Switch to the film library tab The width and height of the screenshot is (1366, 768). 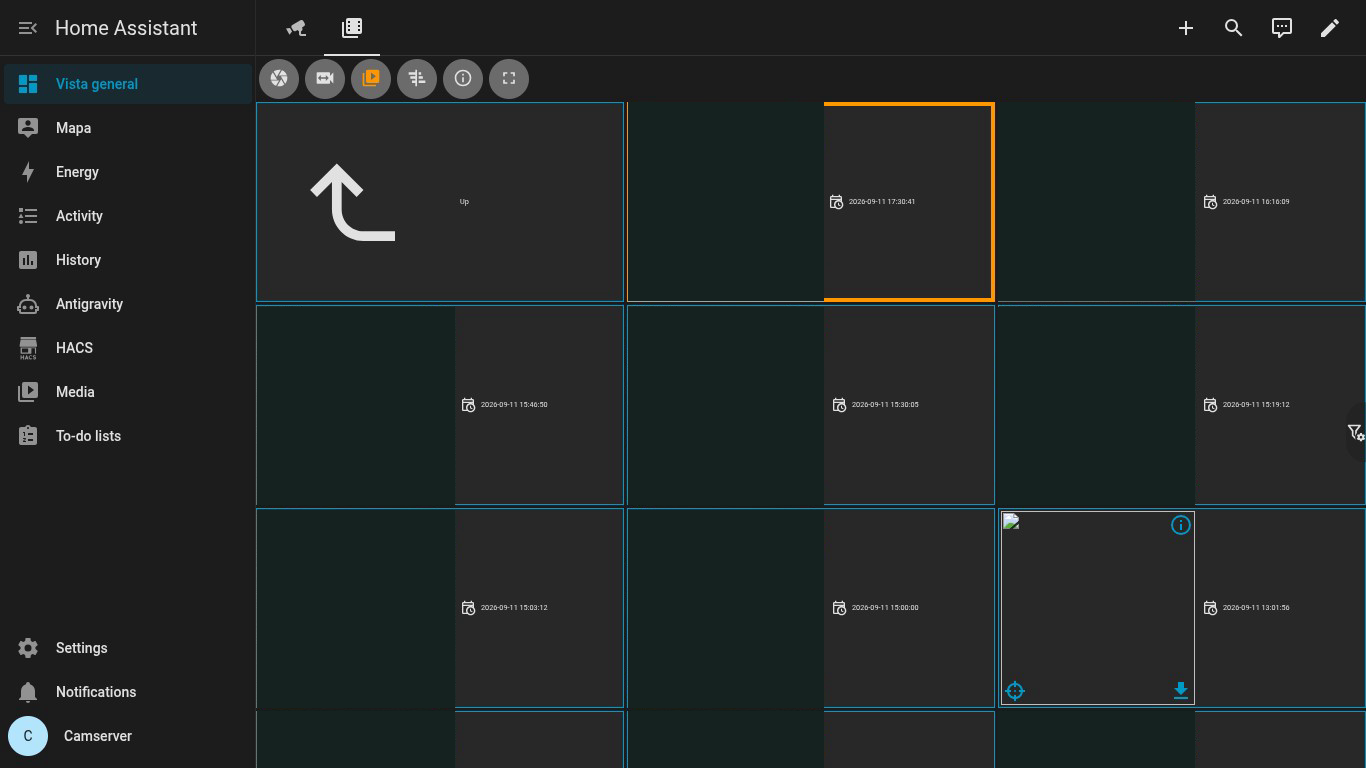(352, 28)
